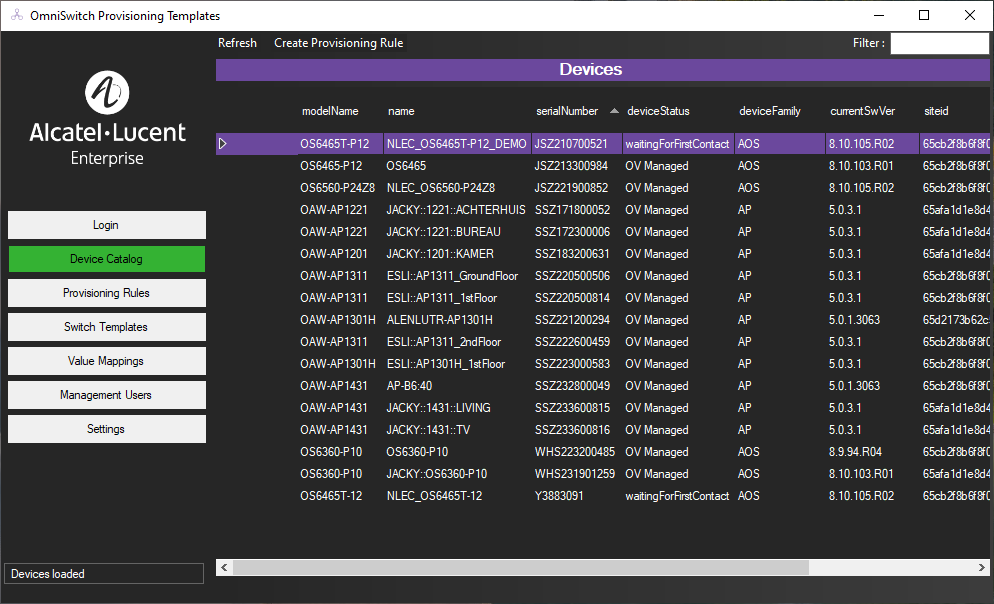The image size is (994, 604).
Task: Select JACKY::1221::BUREAU device row
Action: 602,232
